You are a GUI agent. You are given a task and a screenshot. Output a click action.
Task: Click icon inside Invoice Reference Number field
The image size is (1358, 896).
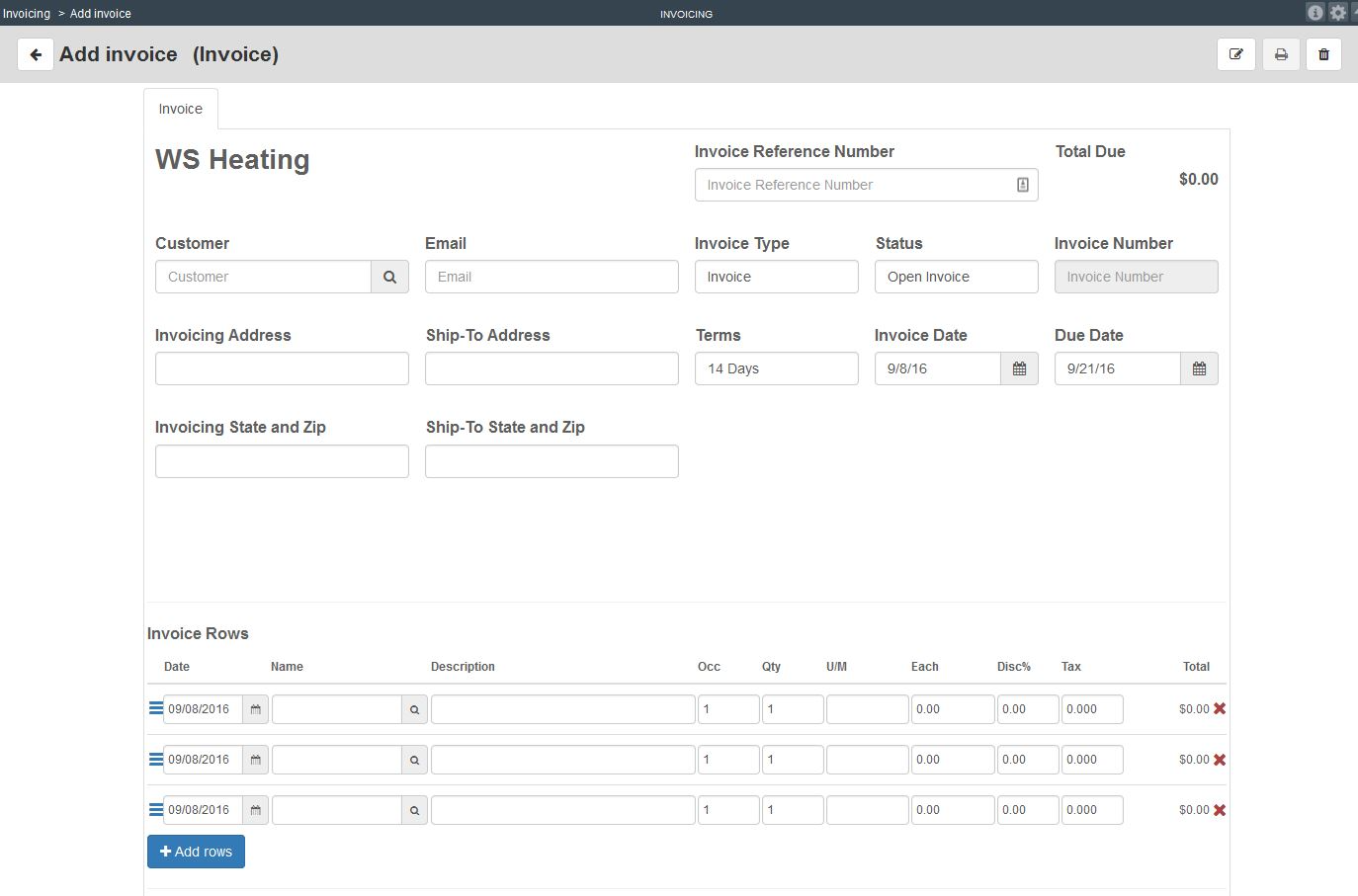pyautogui.click(x=1023, y=185)
